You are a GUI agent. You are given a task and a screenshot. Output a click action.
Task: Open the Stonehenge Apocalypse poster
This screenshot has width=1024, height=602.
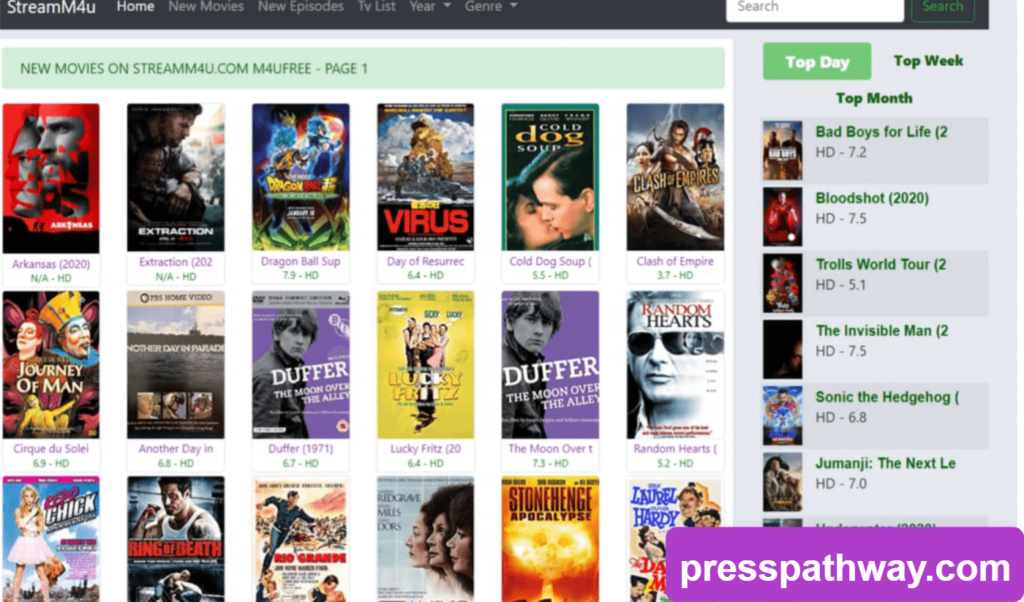pyautogui.click(x=550, y=539)
